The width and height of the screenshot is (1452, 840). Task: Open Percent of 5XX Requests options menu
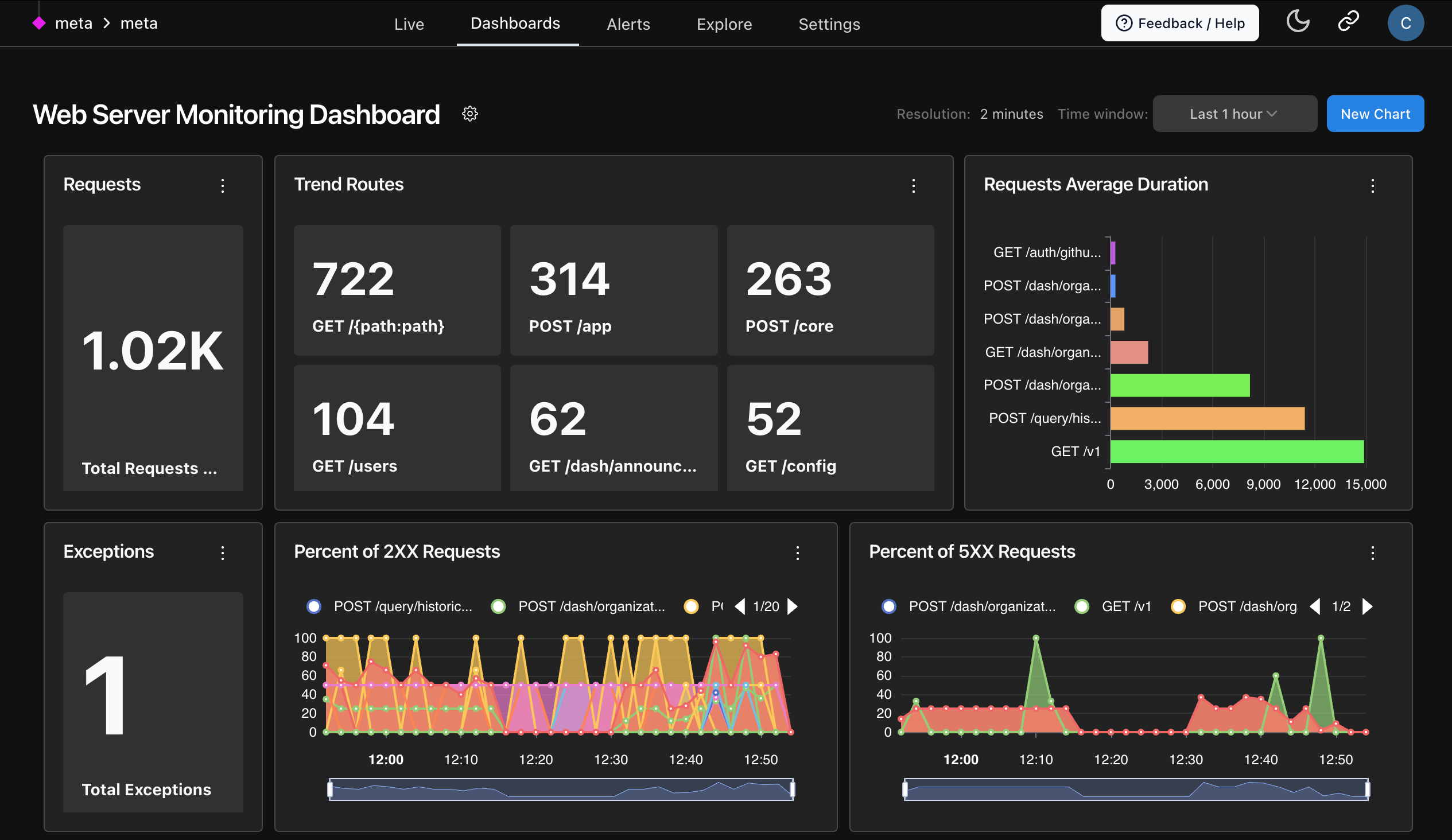1372,553
